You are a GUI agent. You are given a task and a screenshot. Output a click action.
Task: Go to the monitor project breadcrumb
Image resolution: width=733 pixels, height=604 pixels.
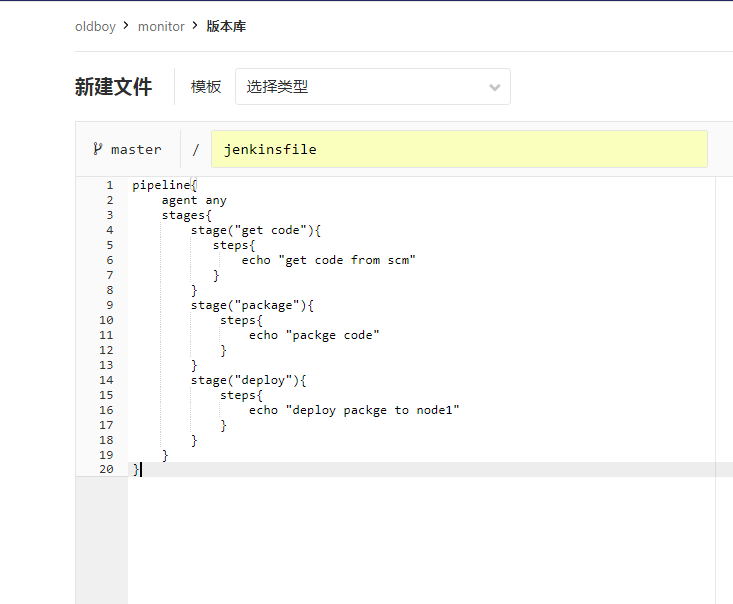(x=161, y=26)
